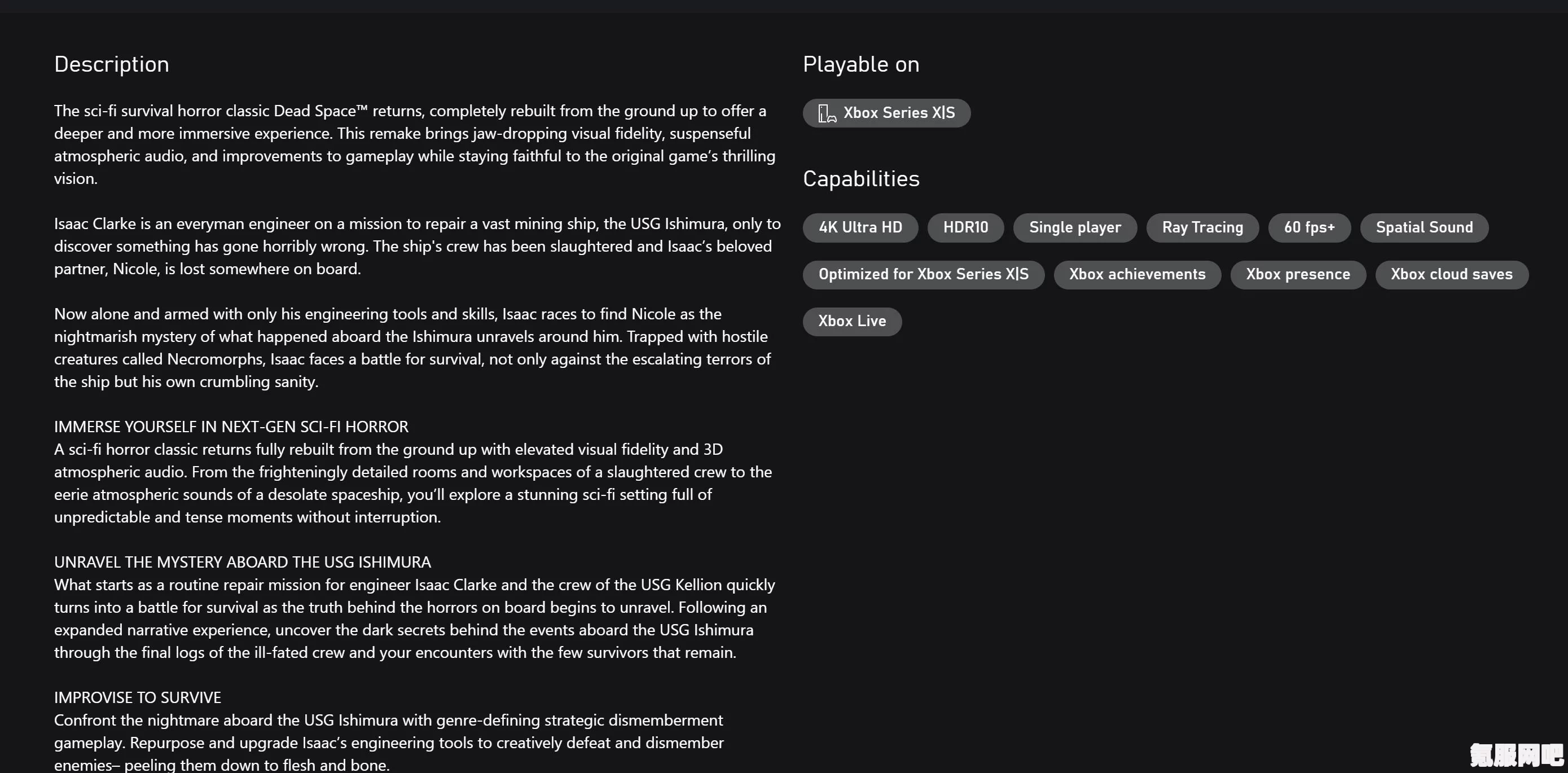
Task: Click the IMMERSE YOURSELF IN NEXT-GEN SCI-FI HORROR subheading
Action: tap(231, 427)
